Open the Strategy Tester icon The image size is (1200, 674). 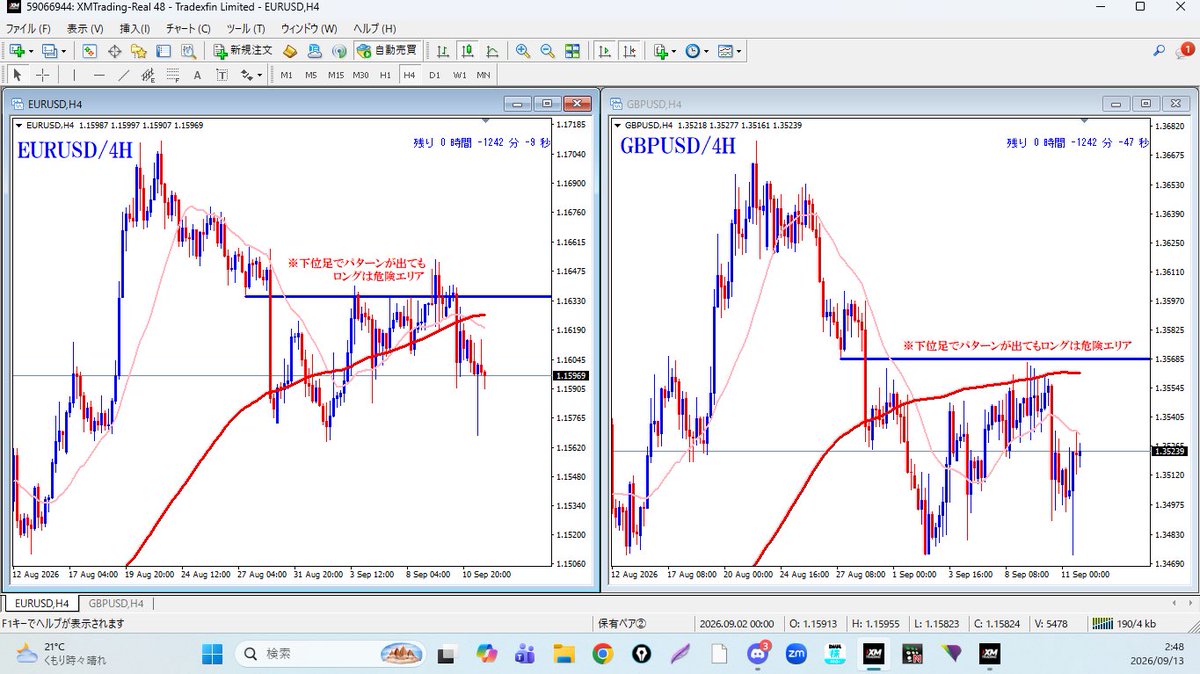188,51
